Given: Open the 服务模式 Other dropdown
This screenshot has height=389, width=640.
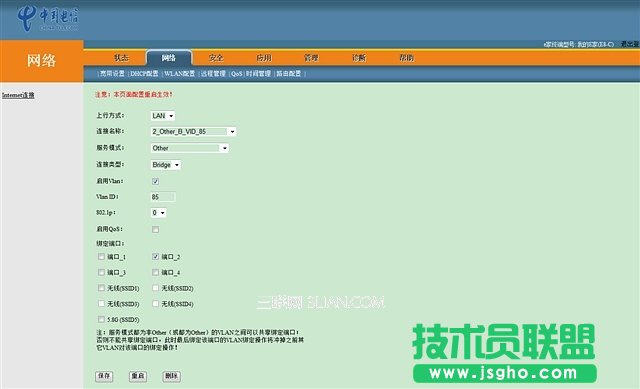Looking at the screenshot, I should [190, 148].
